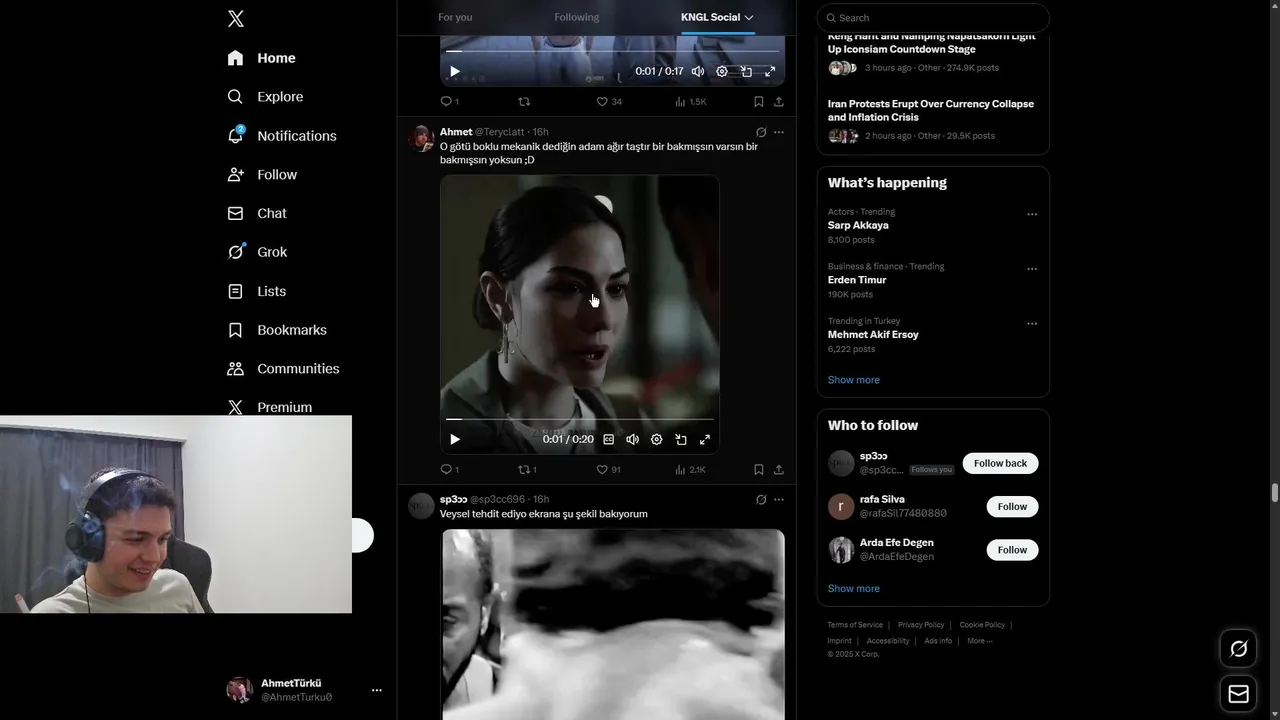The width and height of the screenshot is (1280, 720).
Task: Open more options on sp3cc post
Action: 779,500
